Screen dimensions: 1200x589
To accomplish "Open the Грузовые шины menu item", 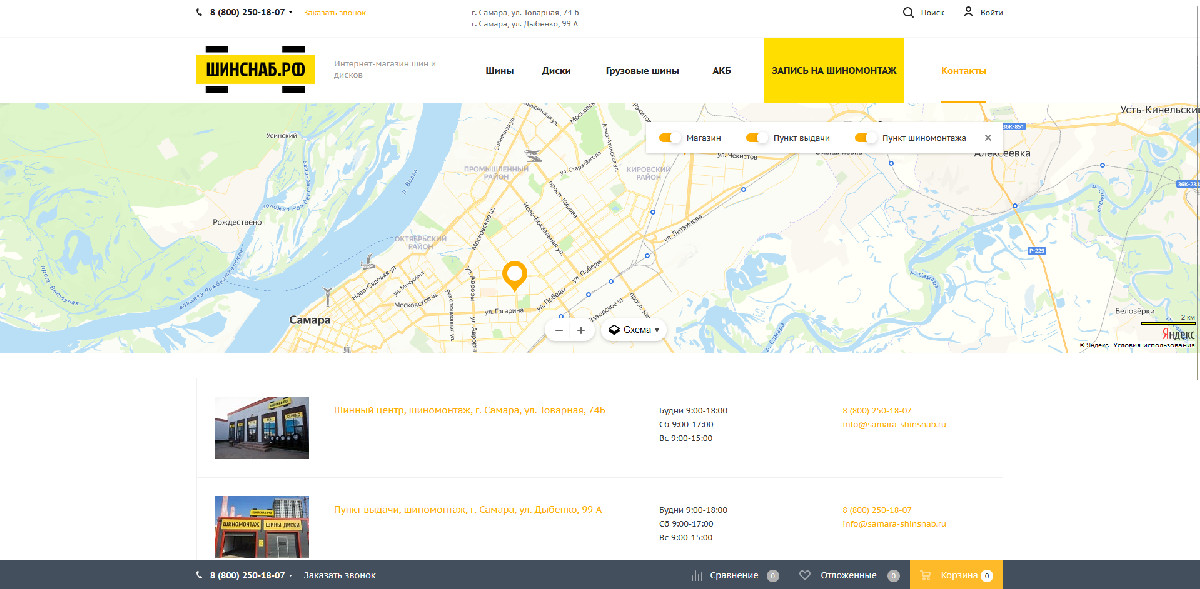I will pyautogui.click(x=642, y=71).
